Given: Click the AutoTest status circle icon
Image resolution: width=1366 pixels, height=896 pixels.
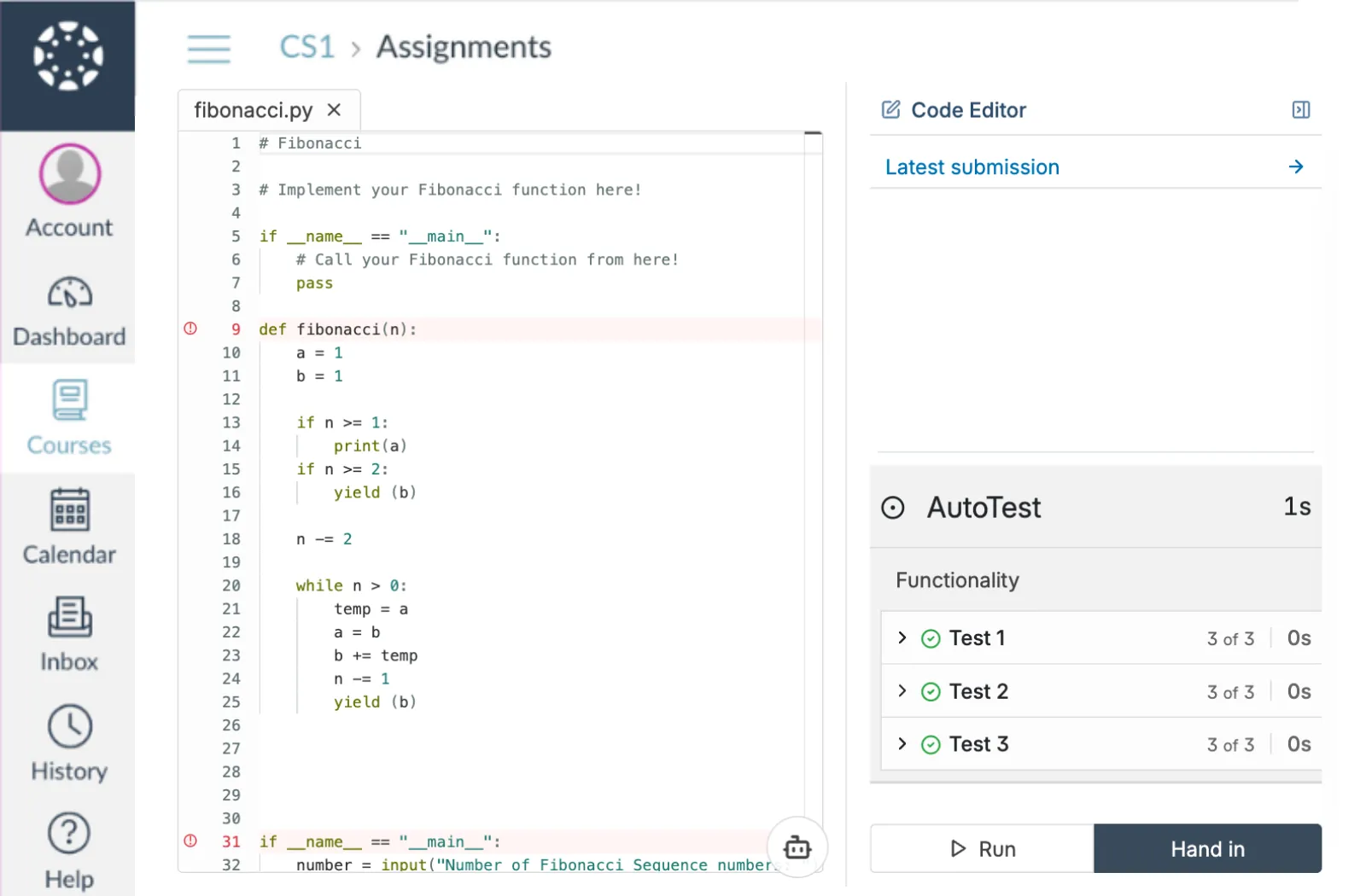Looking at the screenshot, I should (x=892, y=508).
